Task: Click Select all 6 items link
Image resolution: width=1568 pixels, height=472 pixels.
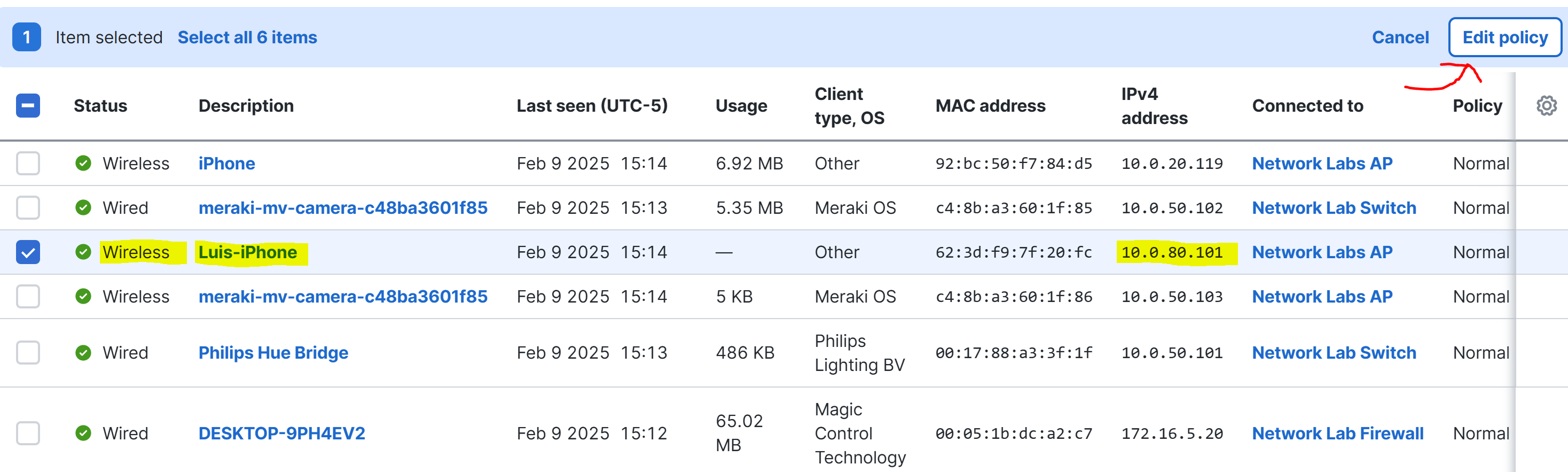Action: tap(247, 37)
